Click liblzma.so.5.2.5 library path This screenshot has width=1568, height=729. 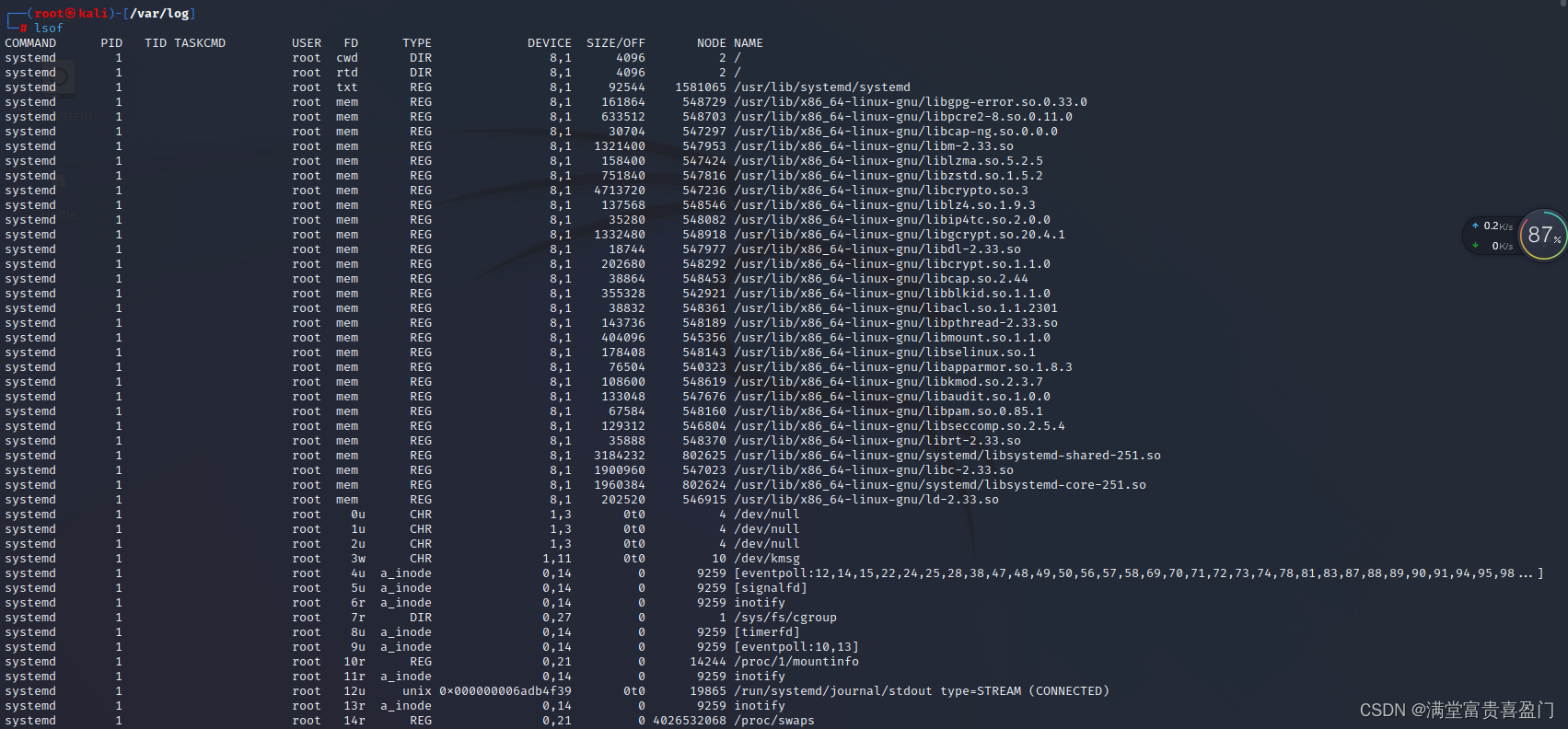(x=889, y=161)
